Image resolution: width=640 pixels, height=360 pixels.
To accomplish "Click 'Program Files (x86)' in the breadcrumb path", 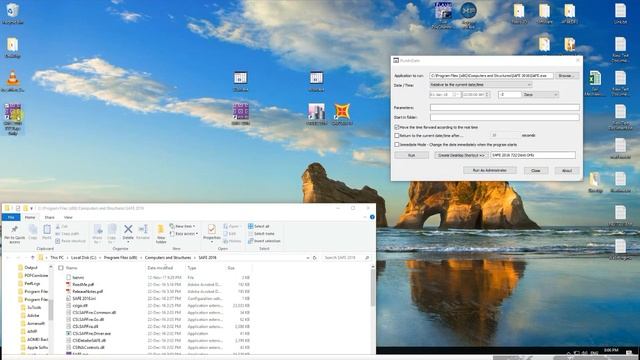I will coord(120,258).
